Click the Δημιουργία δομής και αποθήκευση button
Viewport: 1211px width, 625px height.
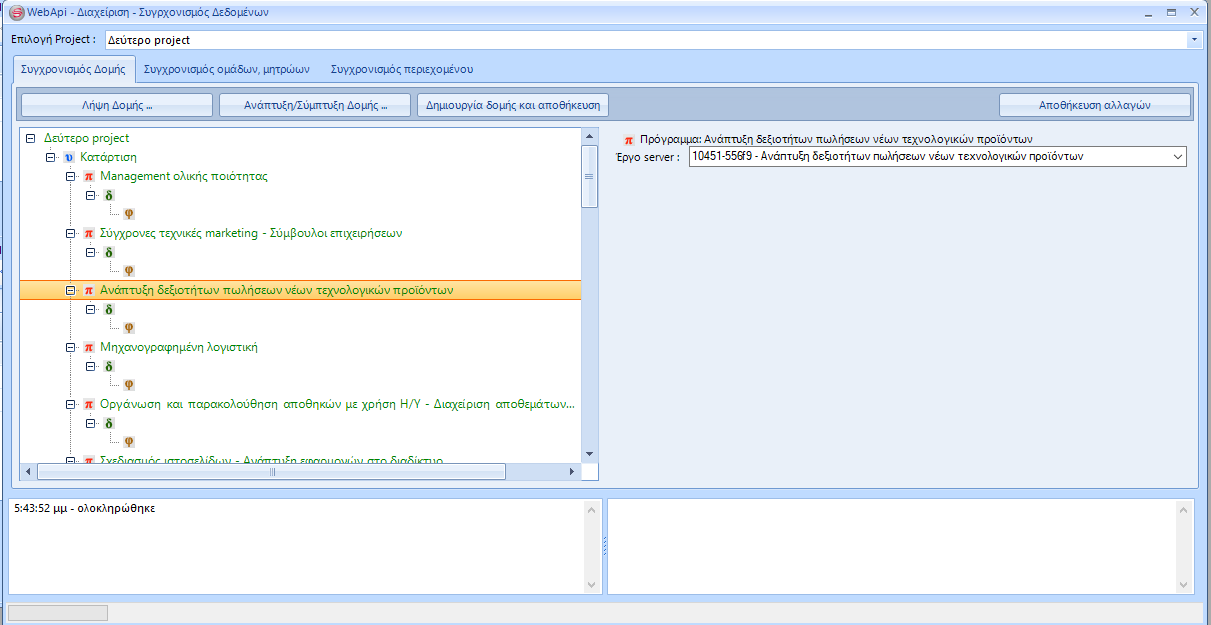pyautogui.click(x=513, y=105)
